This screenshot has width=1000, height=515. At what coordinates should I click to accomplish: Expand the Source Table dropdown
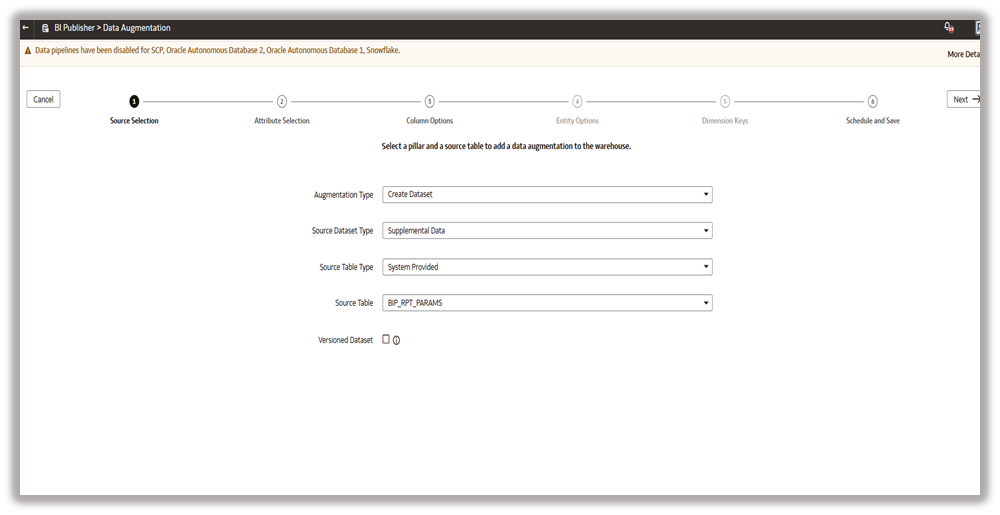click(x=547, y=303)
